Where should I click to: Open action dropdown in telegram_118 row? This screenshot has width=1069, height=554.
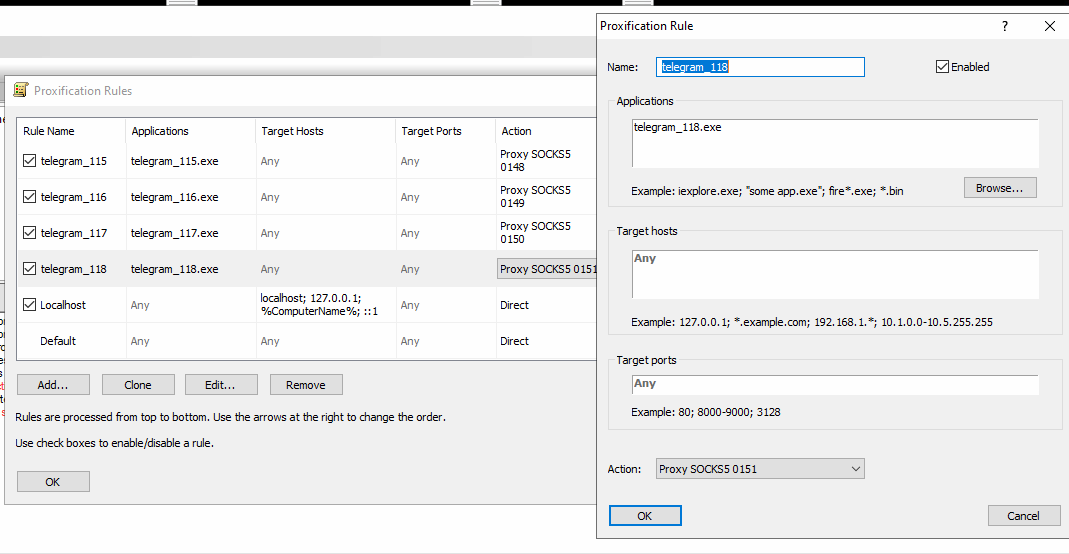click(x=547, y=269)
